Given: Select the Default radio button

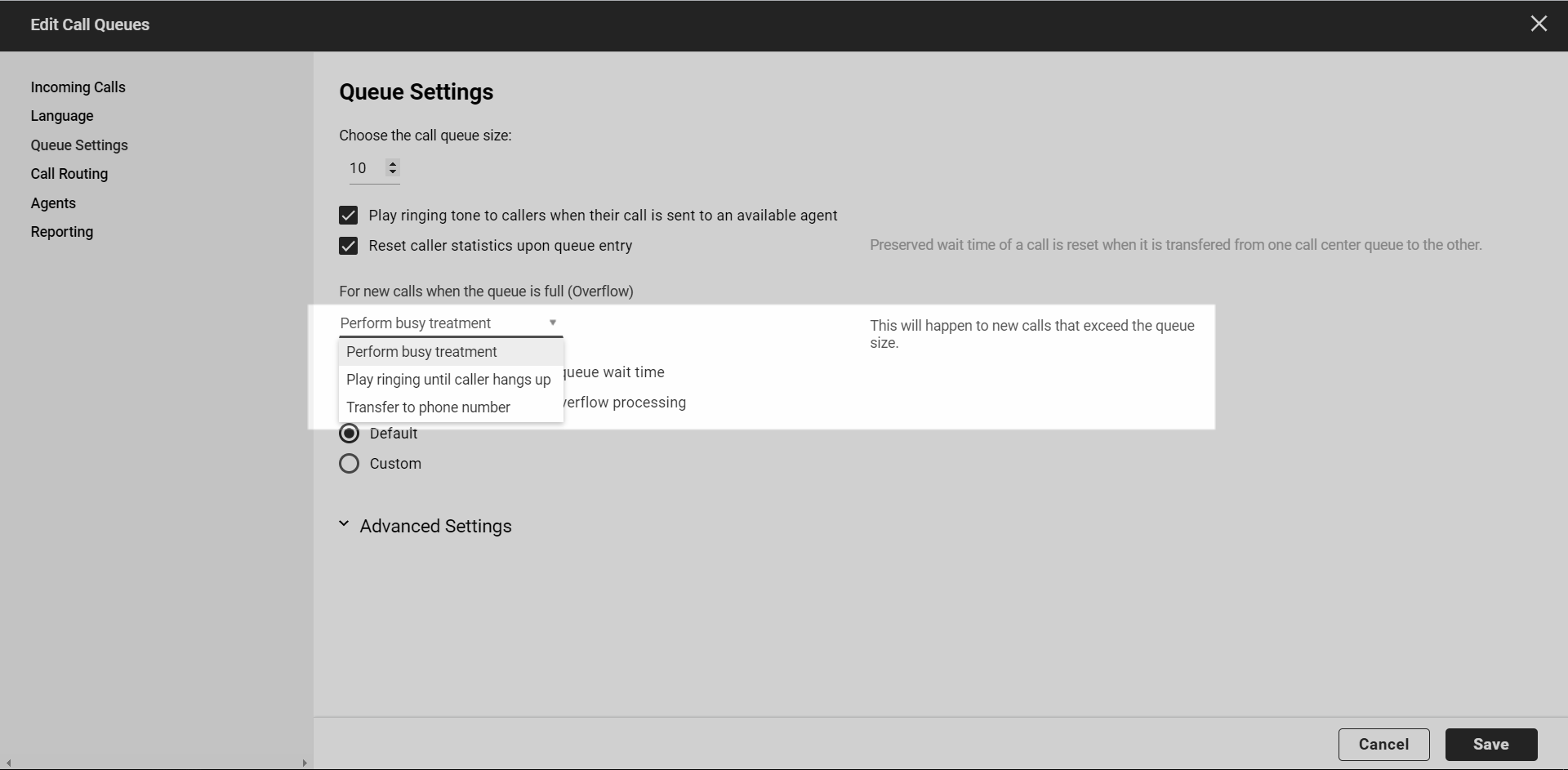Looking at the screenshot, I should (x=350, y=433).
